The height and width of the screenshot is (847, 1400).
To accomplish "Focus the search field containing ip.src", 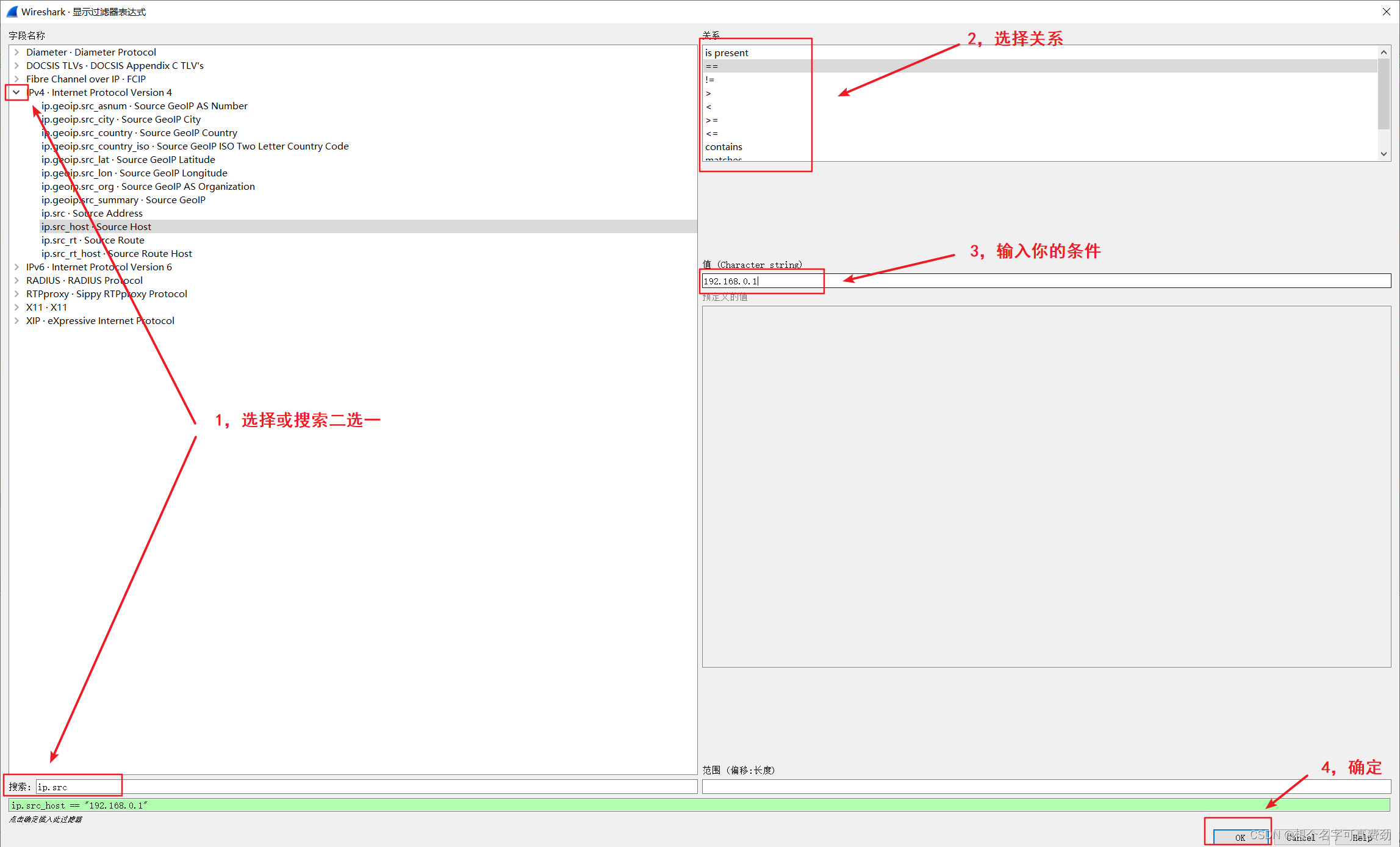I will (367, 787).
